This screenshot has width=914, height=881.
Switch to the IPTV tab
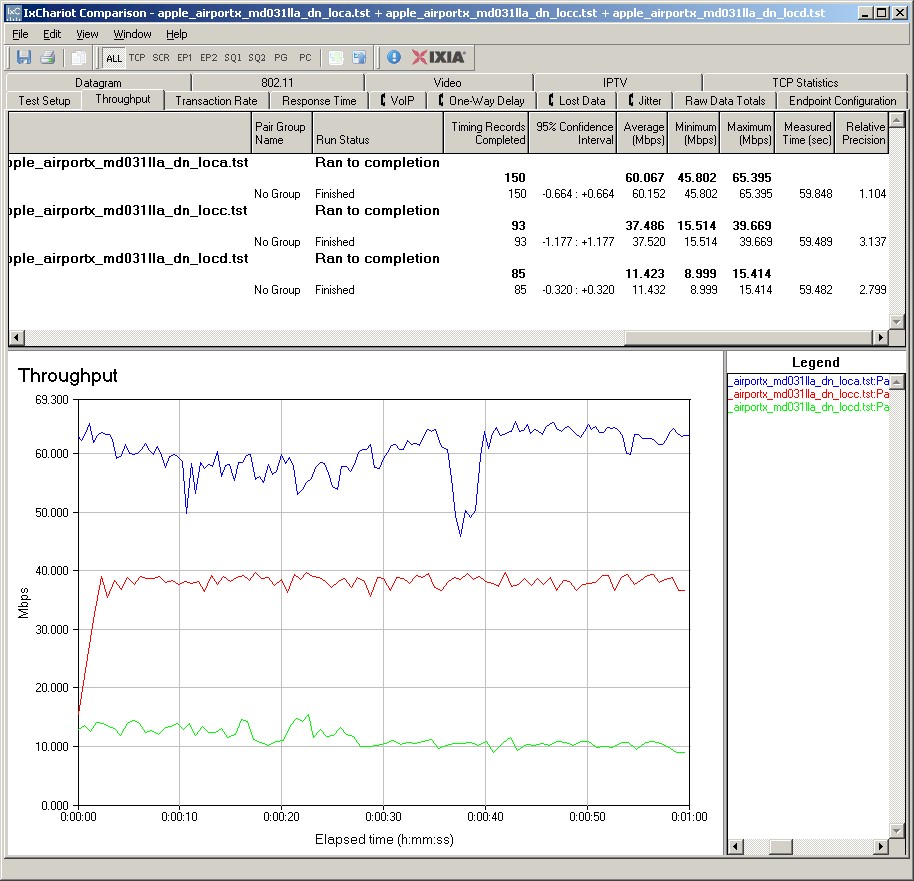[615, 83]
